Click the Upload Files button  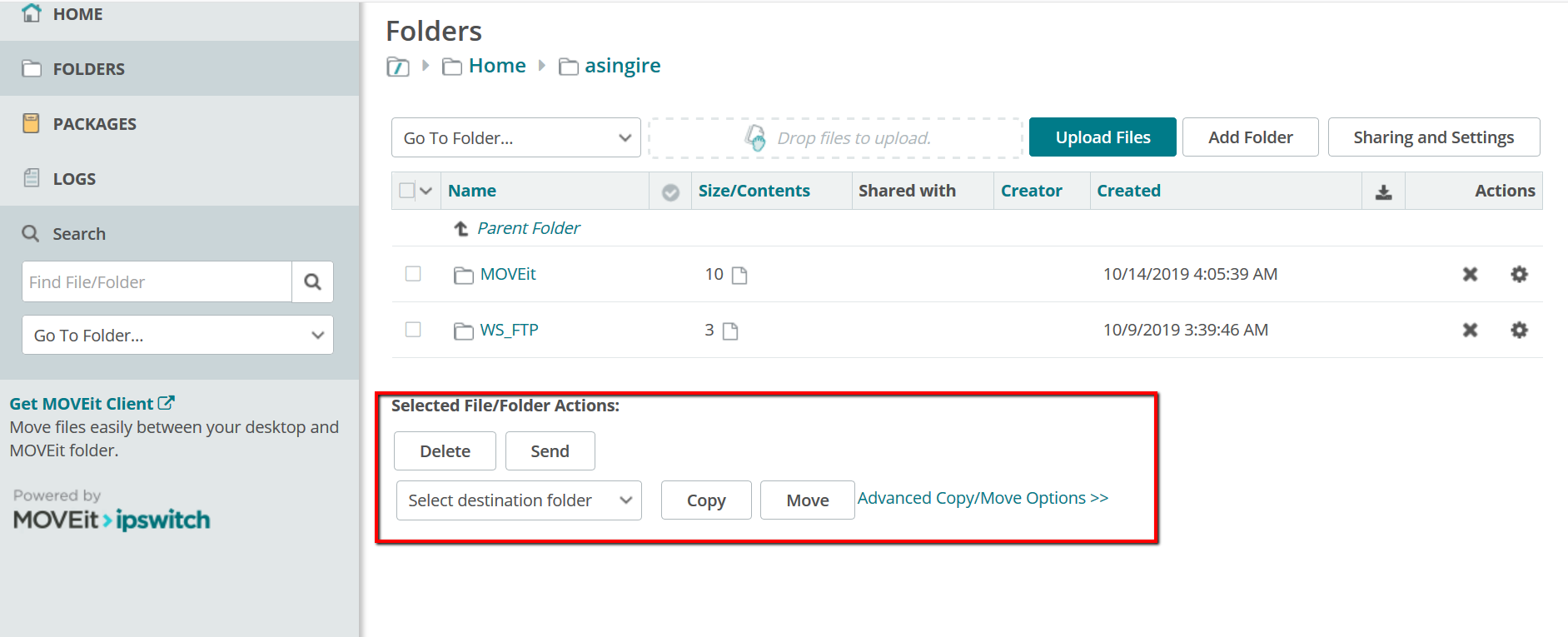pyautogui.click(x=1103, y=137)
